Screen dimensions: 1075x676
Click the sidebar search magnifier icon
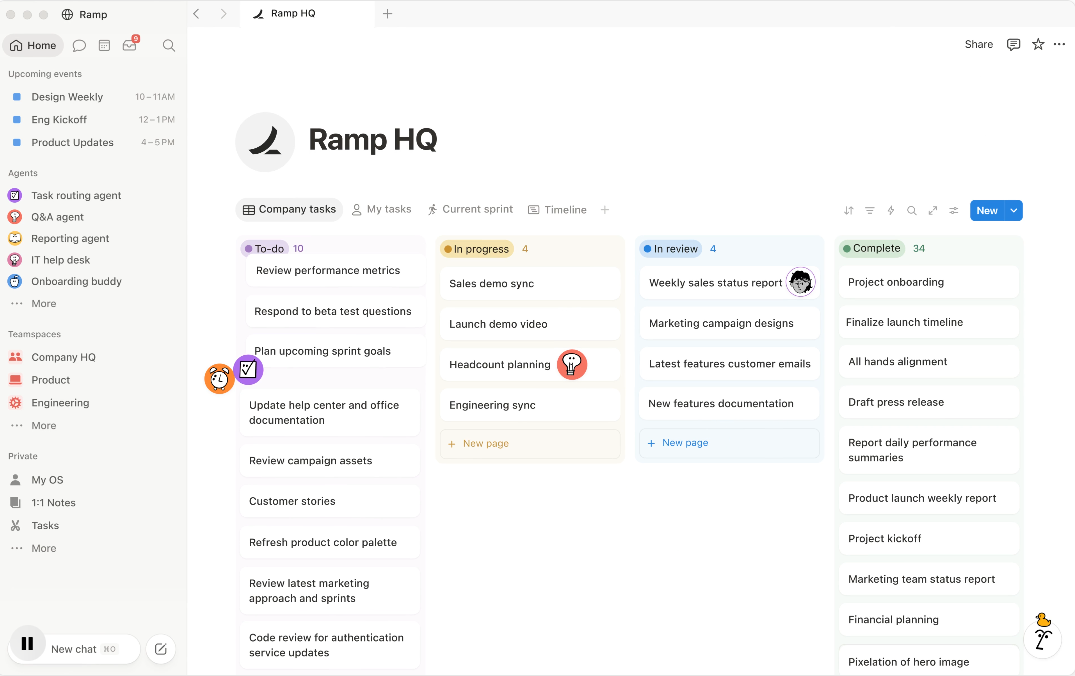click(169, 45)
